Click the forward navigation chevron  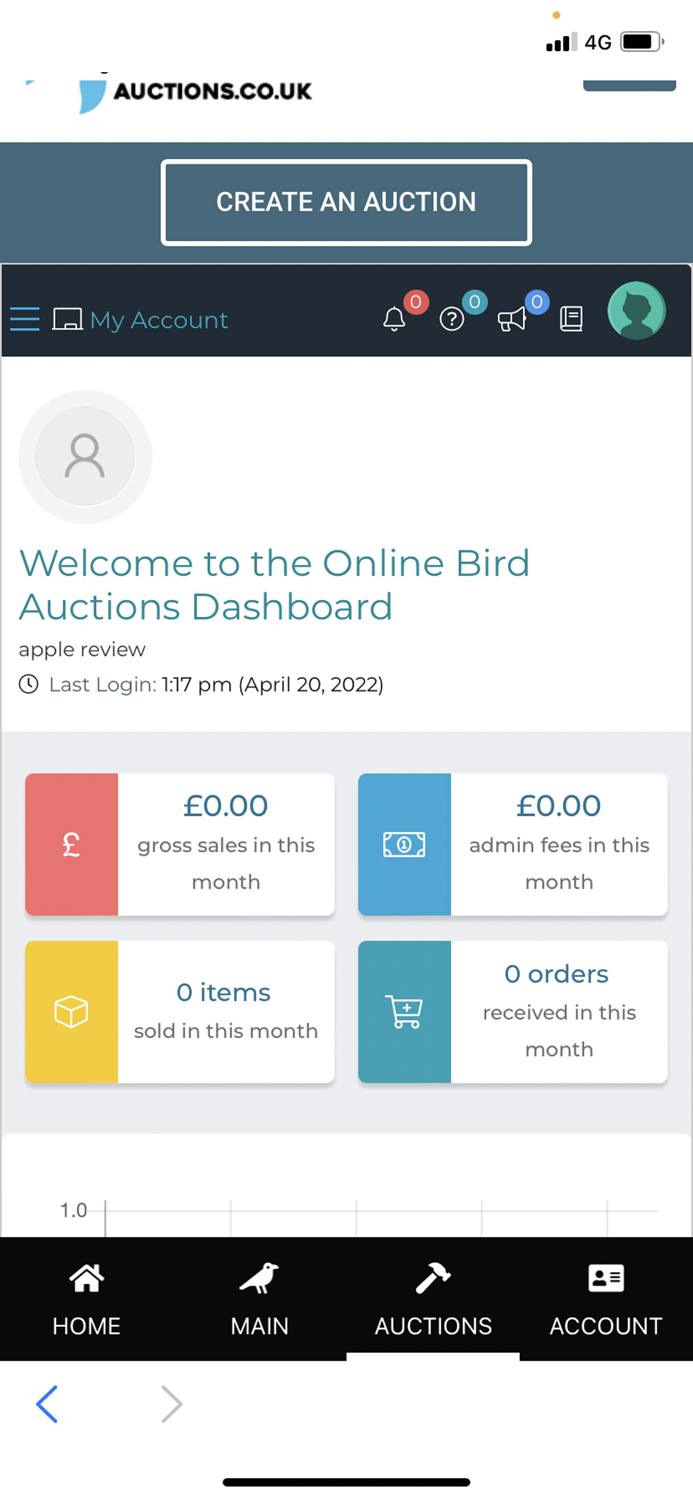(x=170, y=1404)
